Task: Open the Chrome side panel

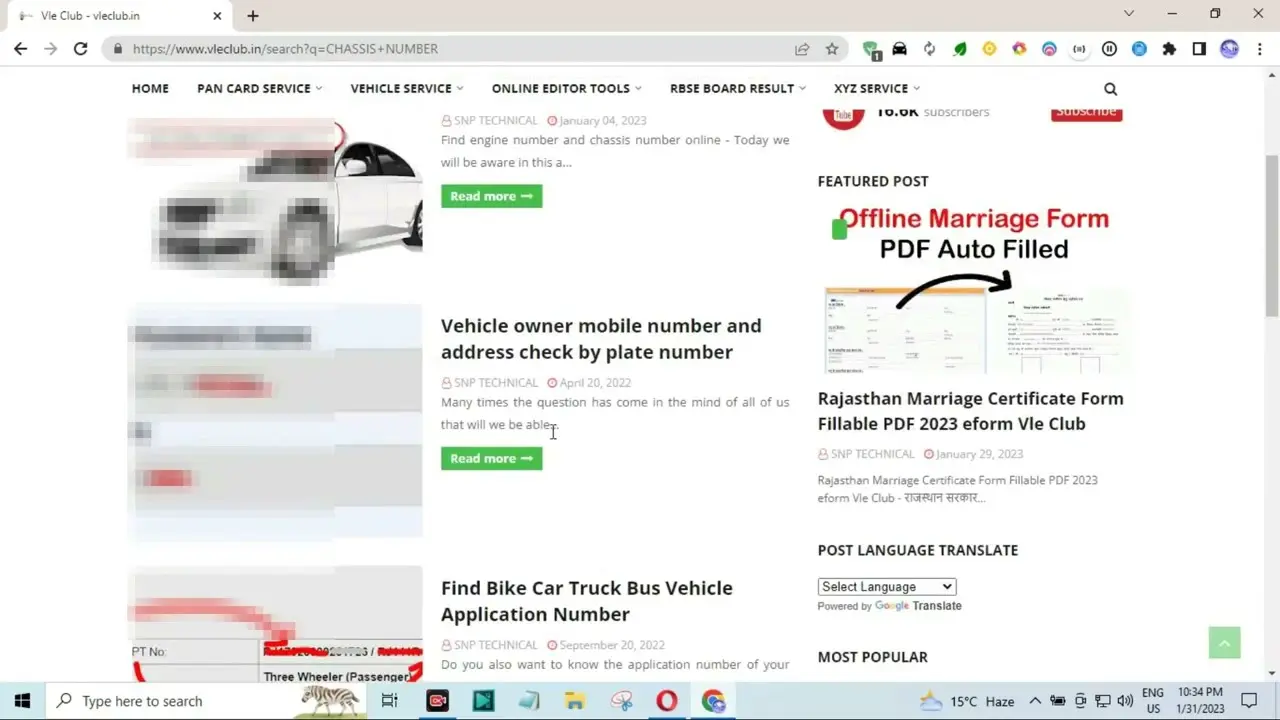Action: pos(1199,49)
